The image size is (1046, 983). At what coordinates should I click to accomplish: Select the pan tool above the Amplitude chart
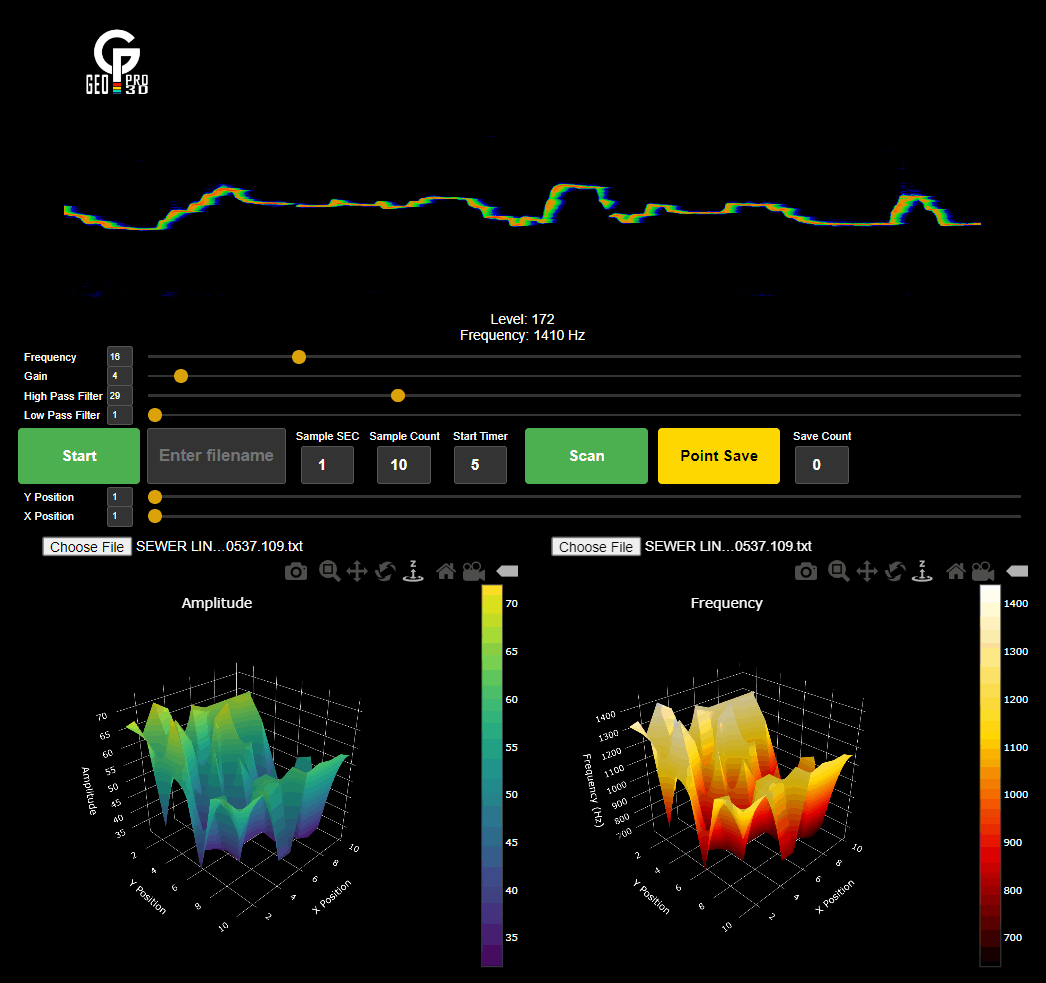[x=358, y=572]
